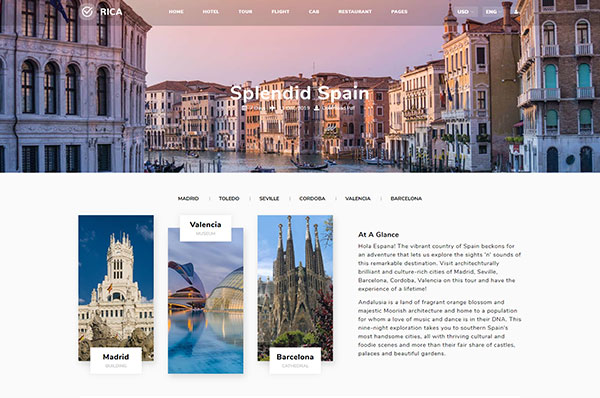Click the calendar icon under Splendid Spain
The width and height of the screenshot is (600, 398).
[x=244, y=108]
